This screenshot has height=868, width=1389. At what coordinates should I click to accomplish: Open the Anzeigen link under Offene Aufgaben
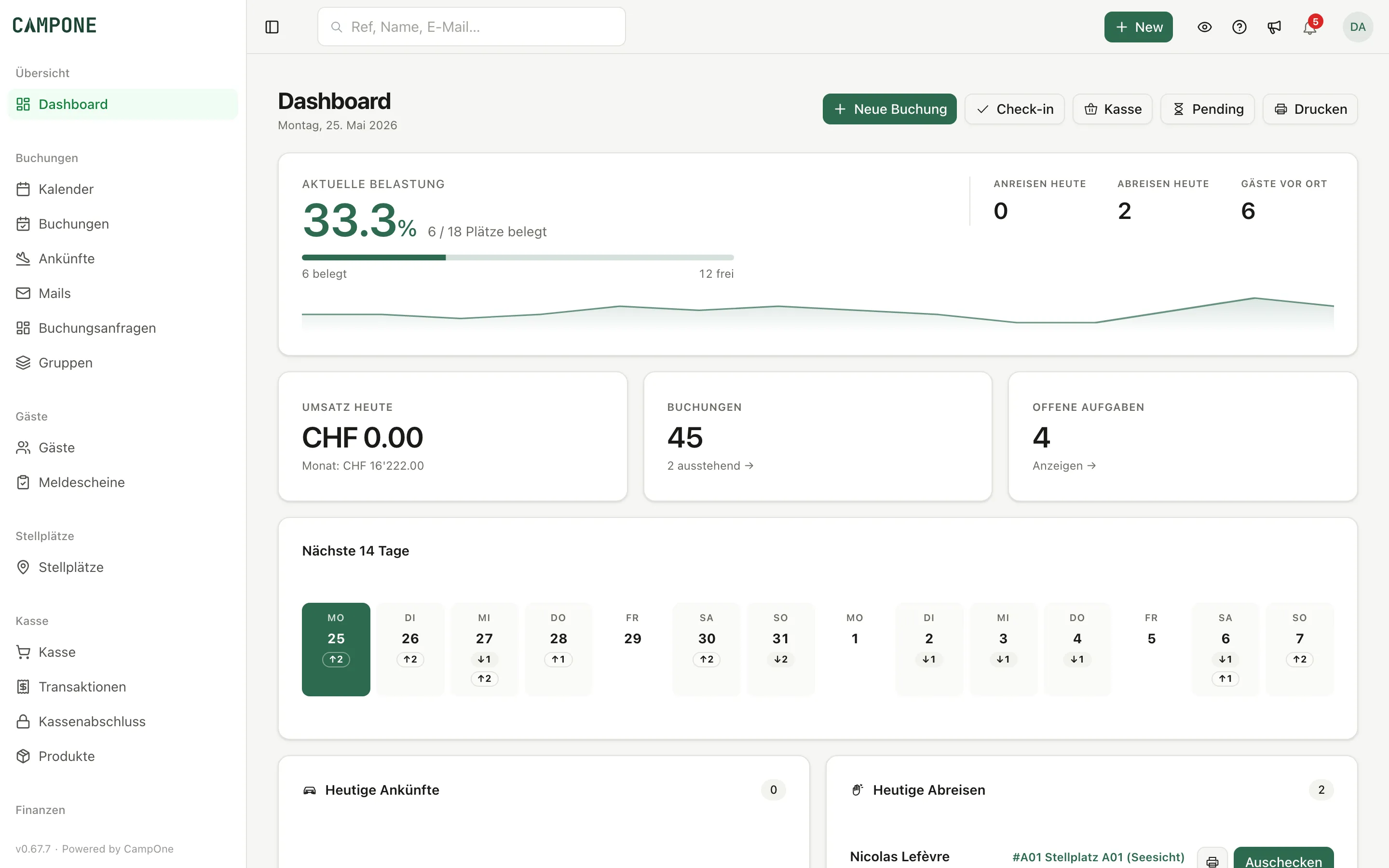1063,465
